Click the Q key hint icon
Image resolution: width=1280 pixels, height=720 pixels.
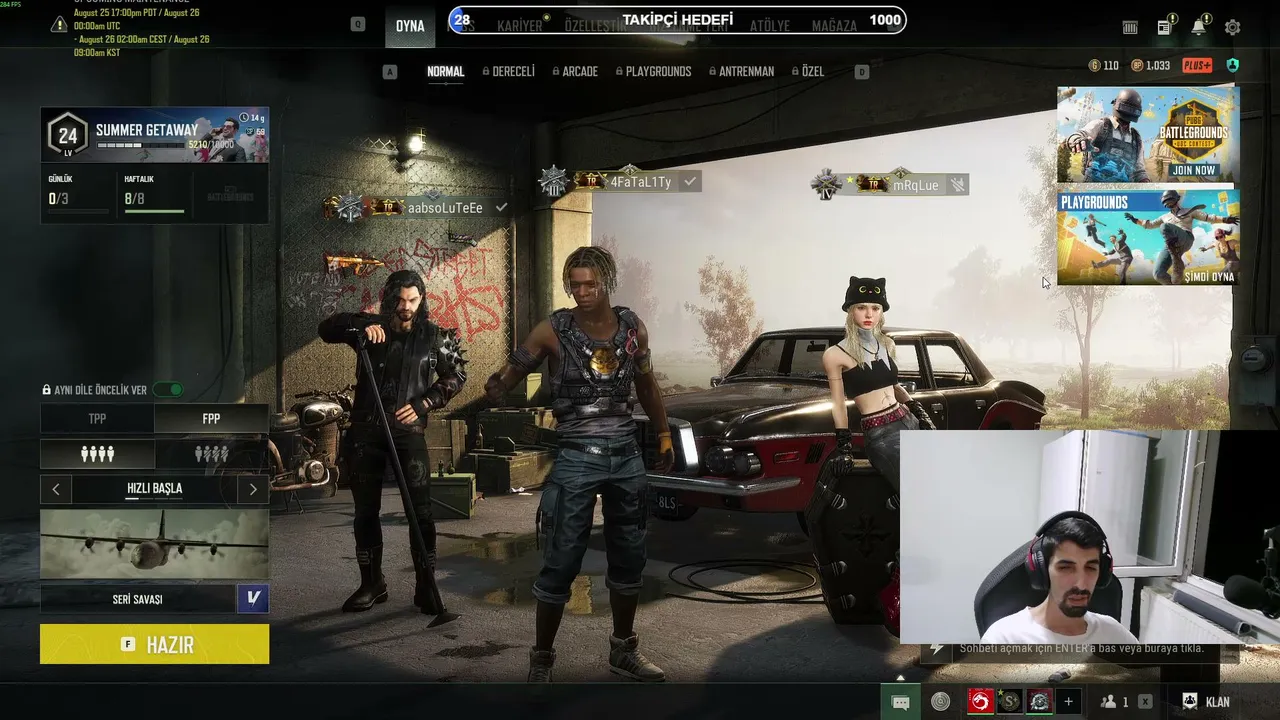tap(358, 24)
